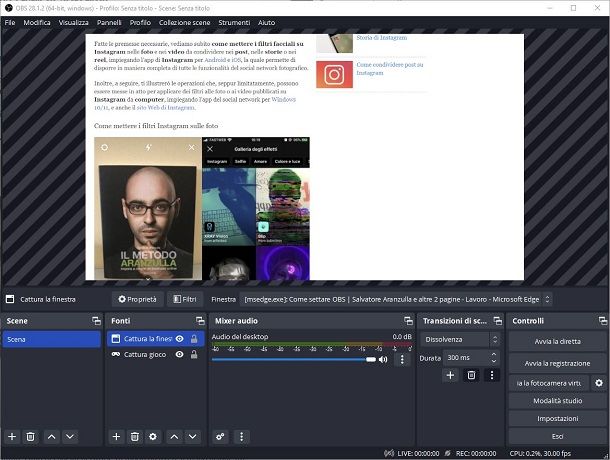The height and width of the screenshot is (460, 610).
Task: Delete selected scene with the trash icon
Action: (30, 437)
